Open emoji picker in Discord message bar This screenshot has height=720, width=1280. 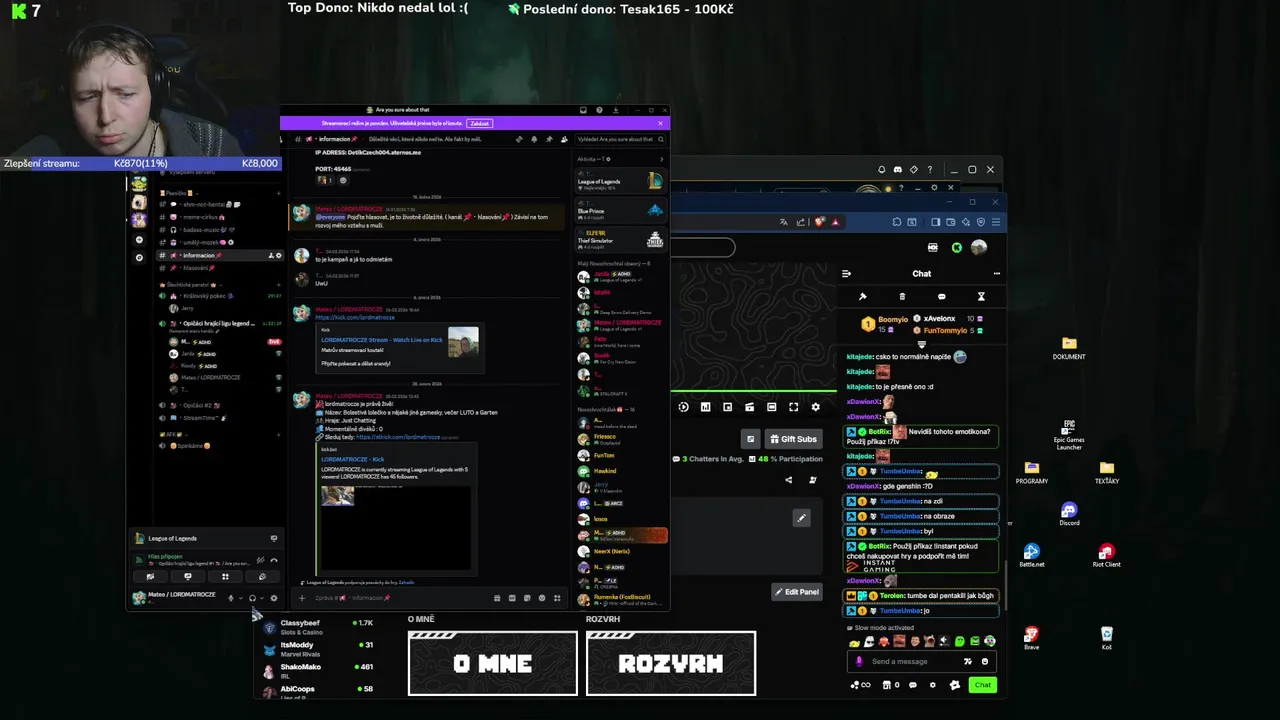point(542,598)
